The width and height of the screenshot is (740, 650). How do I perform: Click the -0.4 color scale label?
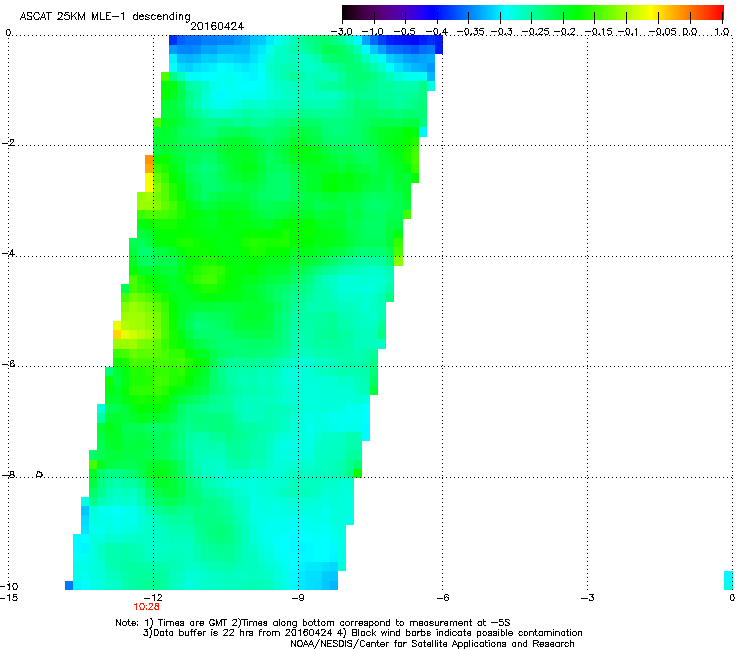(x=437, y=32)
